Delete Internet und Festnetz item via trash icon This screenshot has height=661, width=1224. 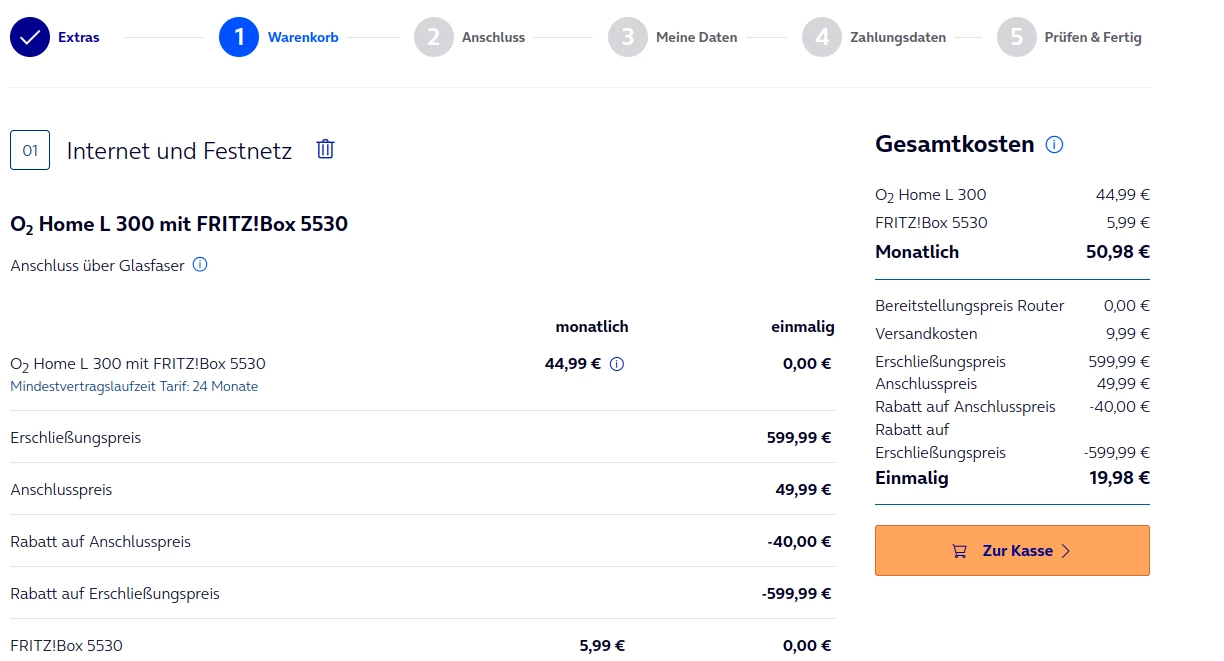point(325,150)
